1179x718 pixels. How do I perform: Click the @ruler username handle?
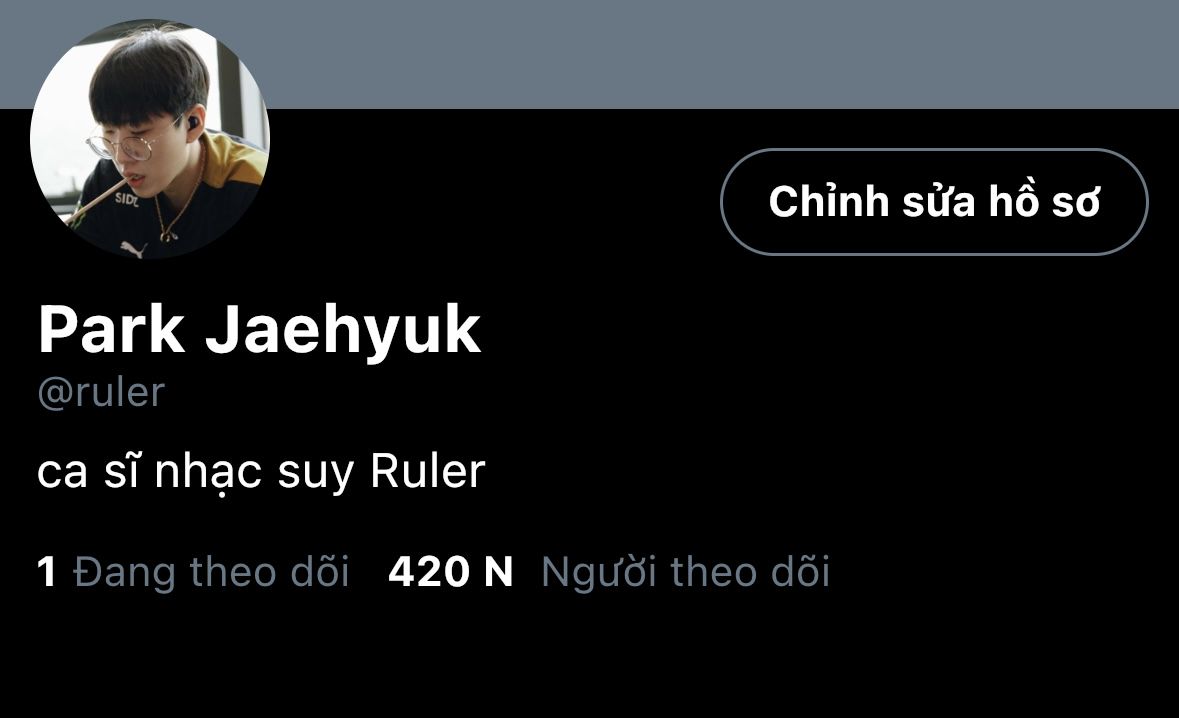point(101,392)
